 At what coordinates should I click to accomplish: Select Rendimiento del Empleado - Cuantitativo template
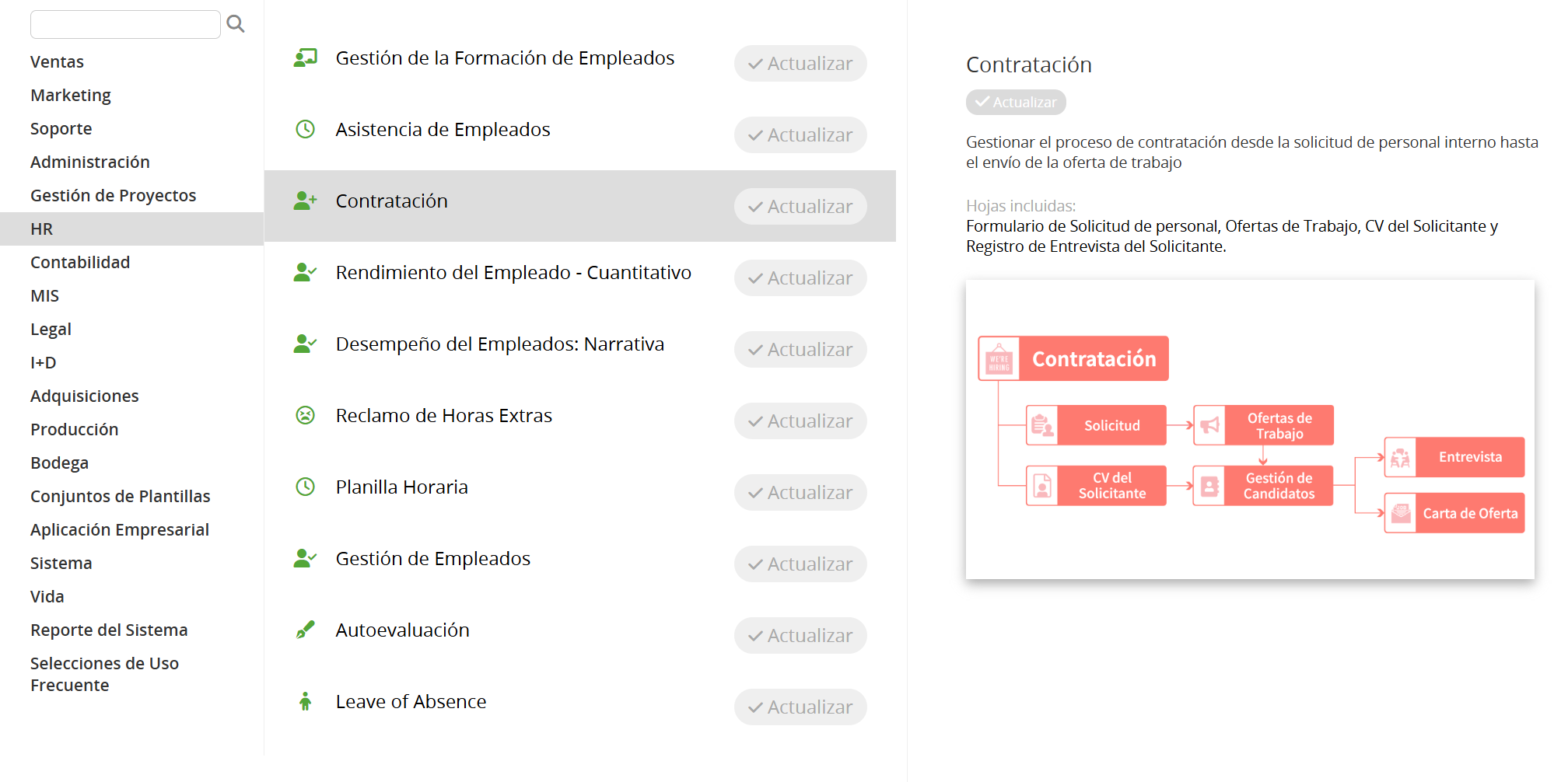(513, 273)
